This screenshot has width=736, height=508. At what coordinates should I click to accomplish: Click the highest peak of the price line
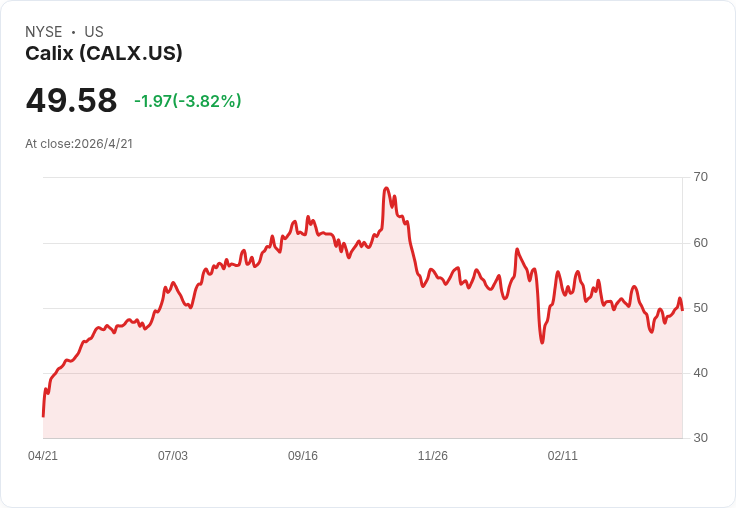point(386,188)
